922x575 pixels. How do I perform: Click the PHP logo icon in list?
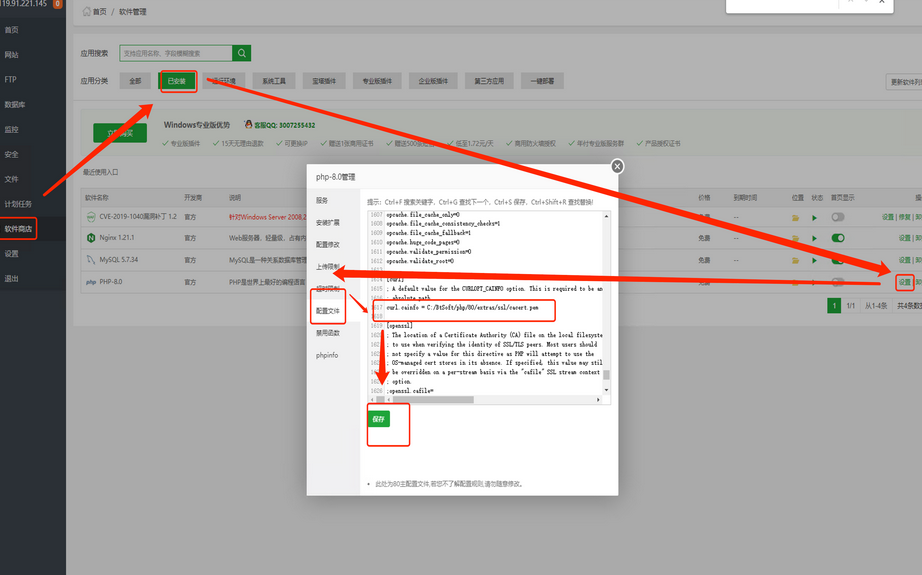tap(91, 282)
